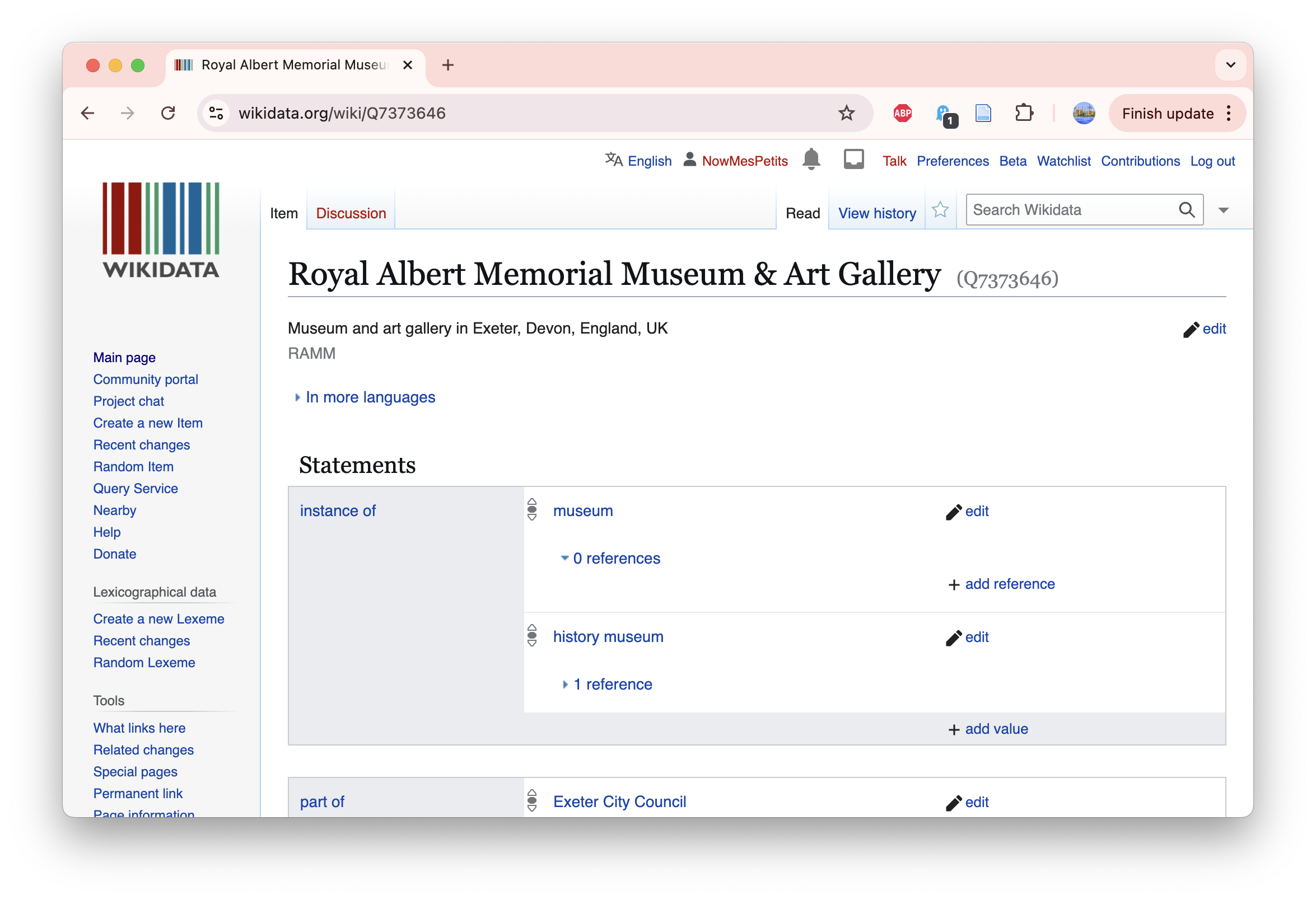Open NowMesPetits user page
1316x900 pixels.
coord(745,161)
